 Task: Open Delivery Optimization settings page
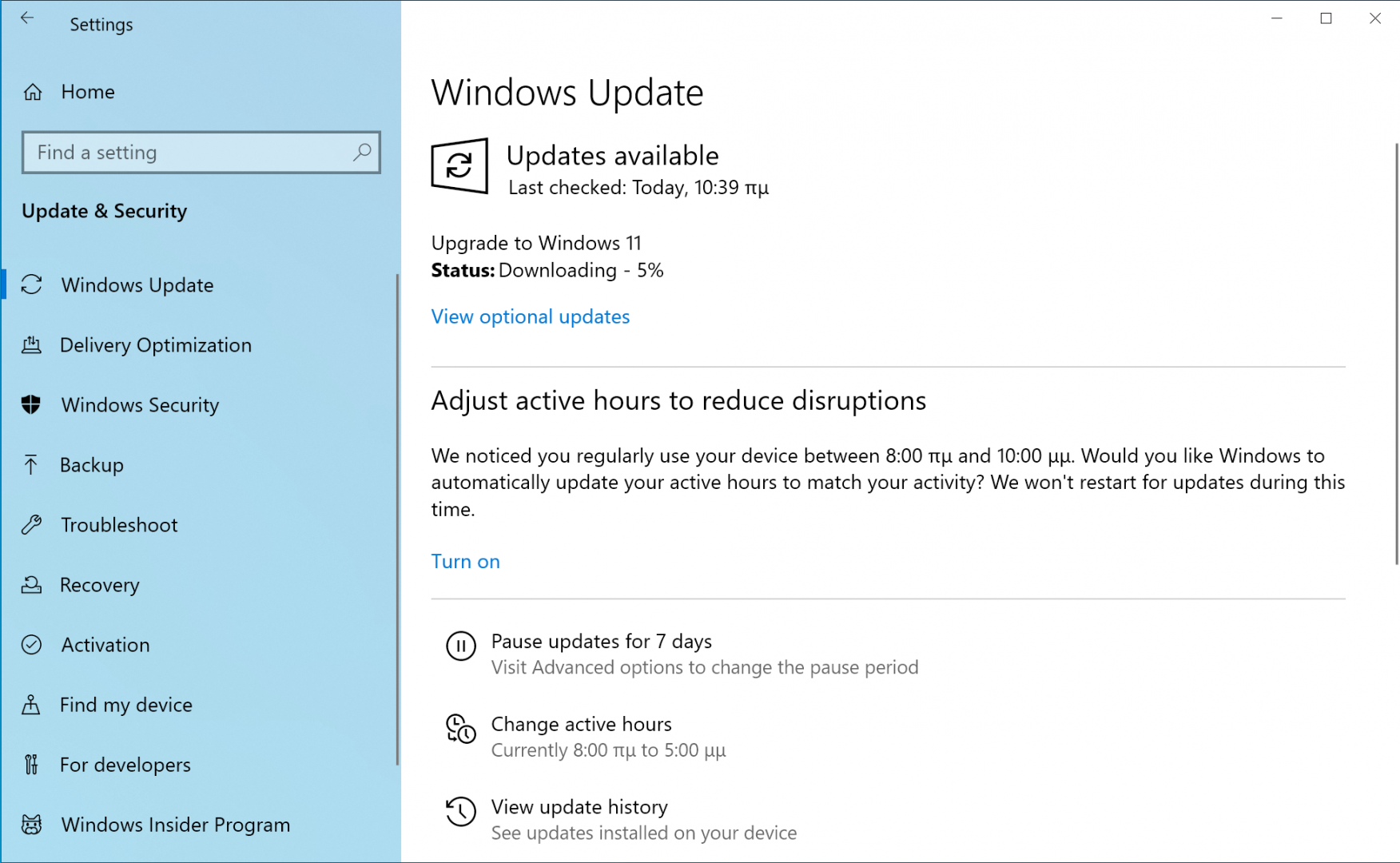tap(156, 344)
